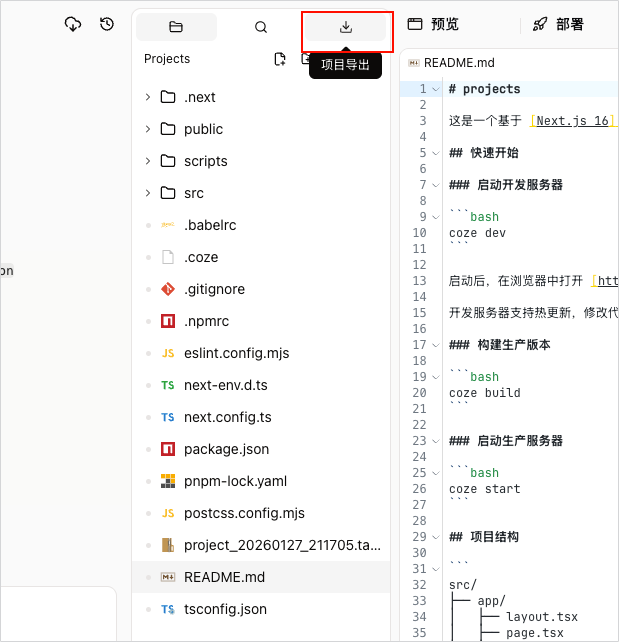Fold the 项目结构 section at line 29
The image size is (619, 642).
pos(436,537)
